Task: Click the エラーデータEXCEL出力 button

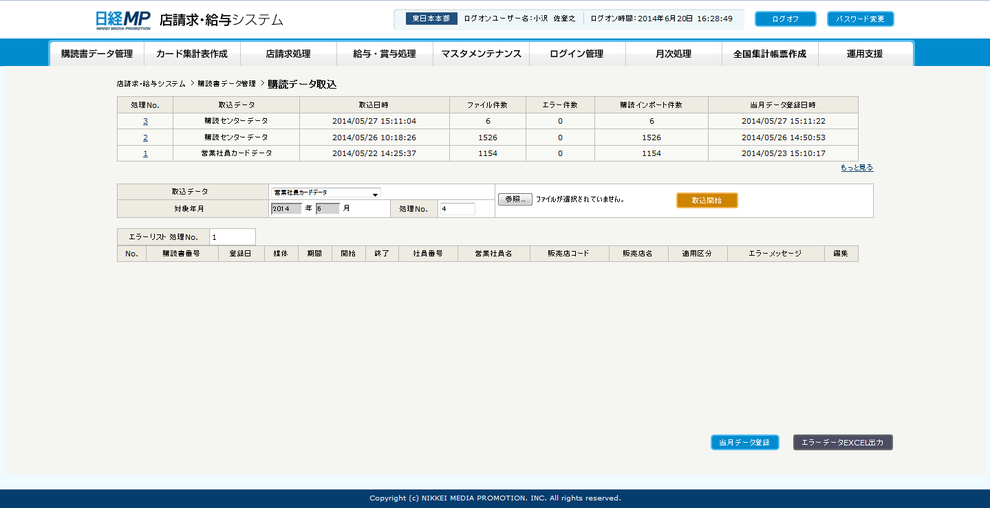Action: pos(843,442)
